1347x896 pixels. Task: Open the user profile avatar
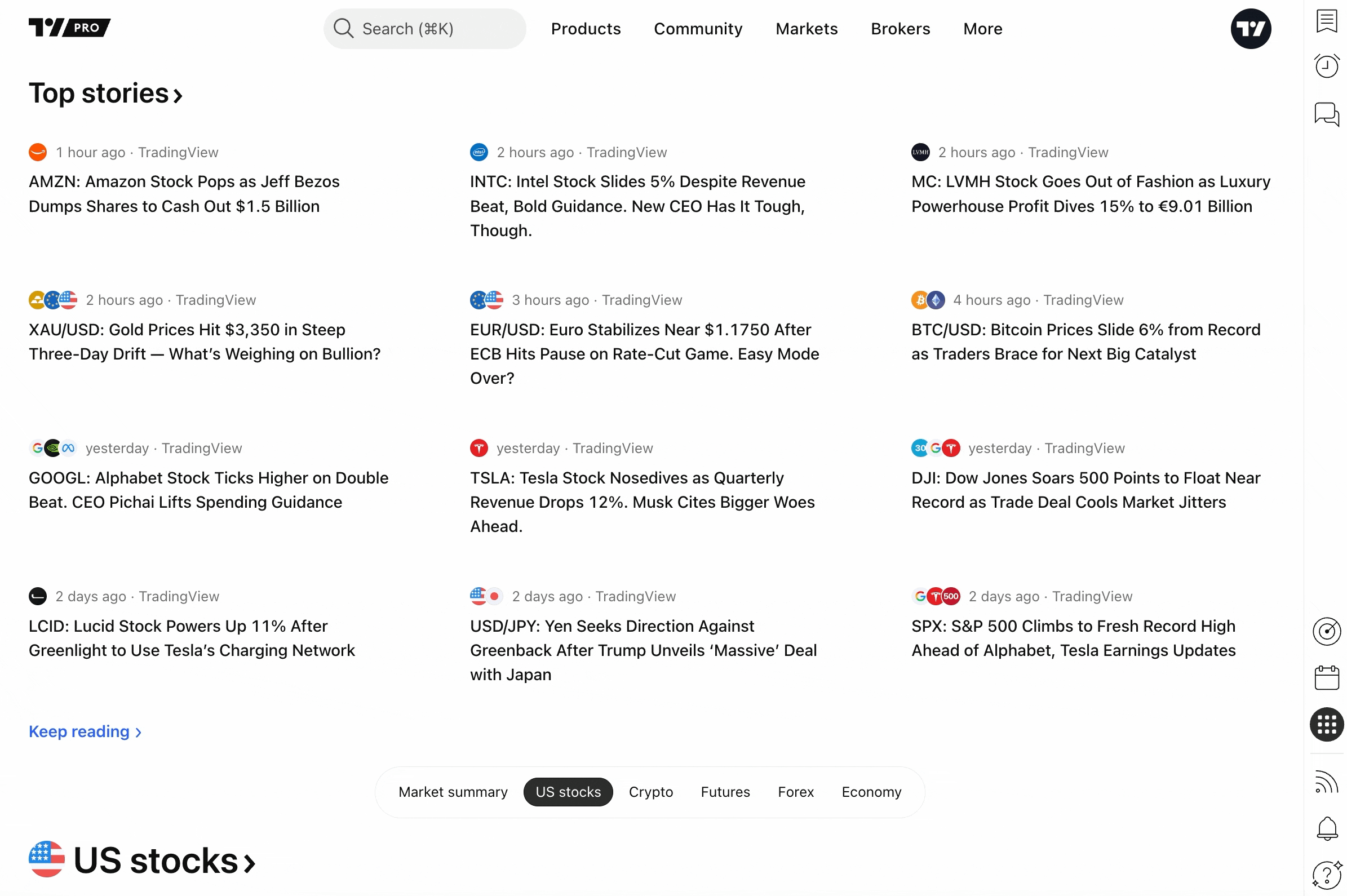coord(1250,29)
